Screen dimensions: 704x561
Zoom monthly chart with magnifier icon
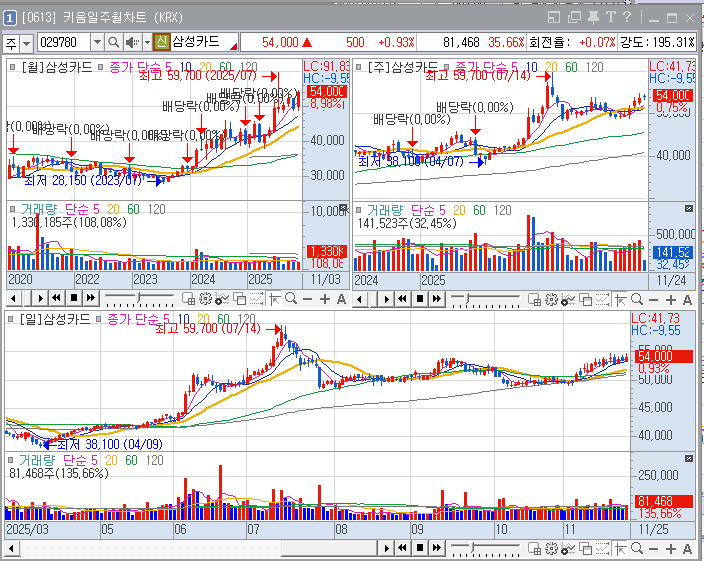291,298
